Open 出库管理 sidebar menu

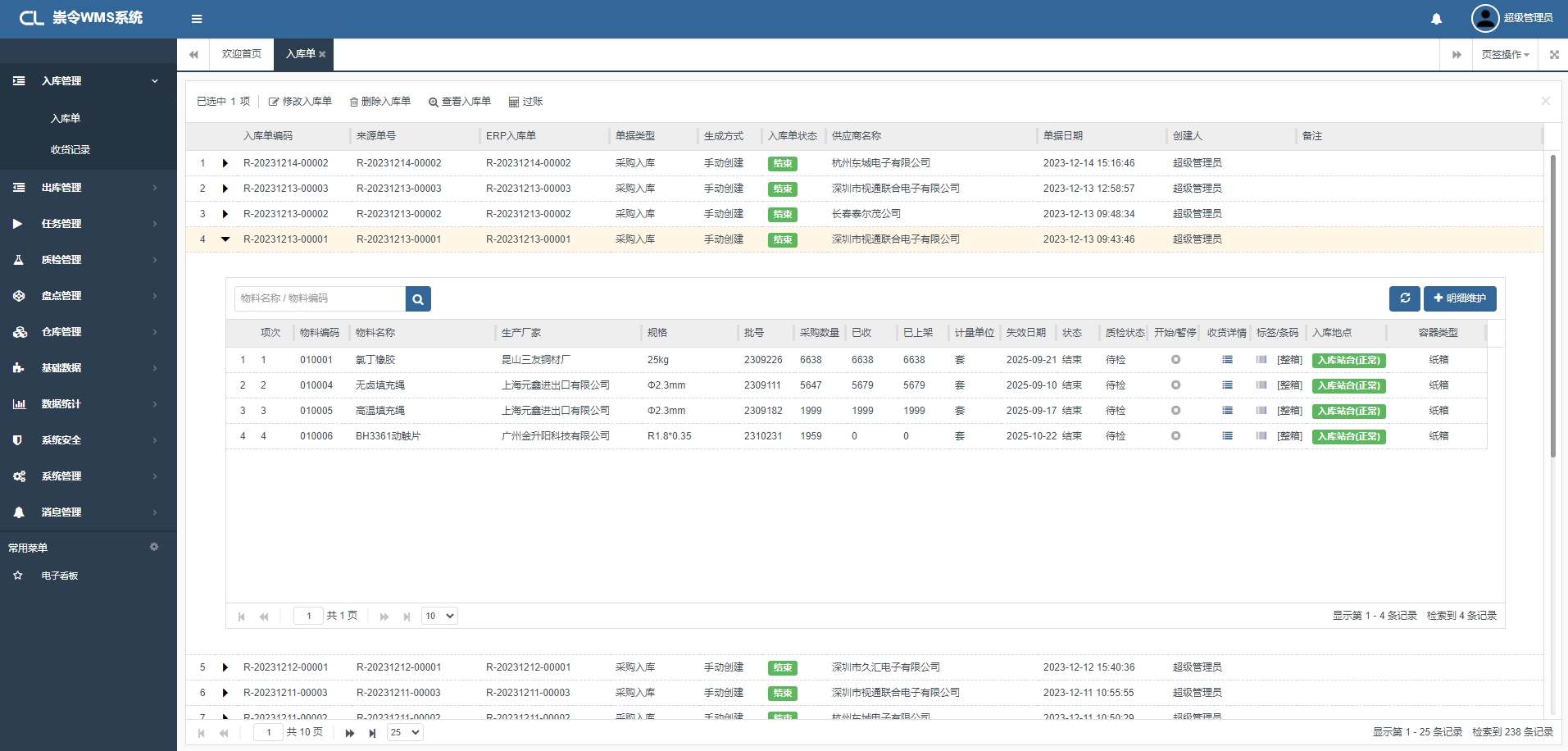pos(89,188)
